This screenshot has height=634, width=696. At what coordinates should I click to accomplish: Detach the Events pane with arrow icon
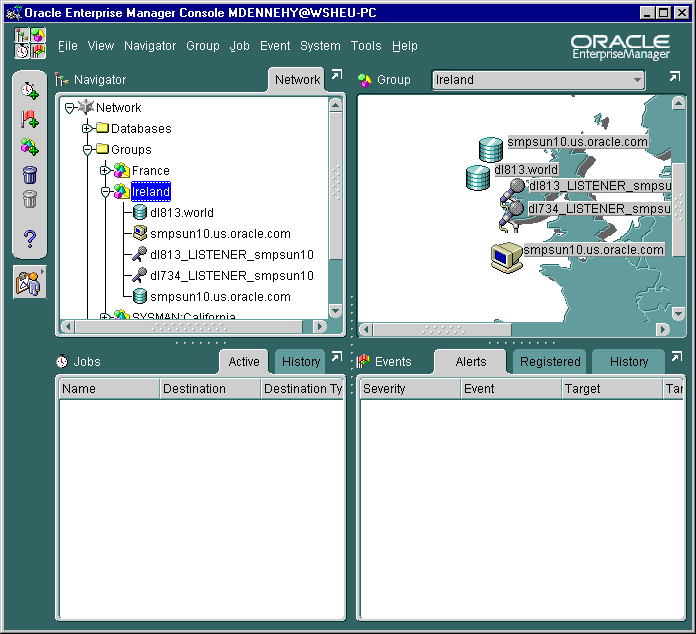(x=676, y=356)
